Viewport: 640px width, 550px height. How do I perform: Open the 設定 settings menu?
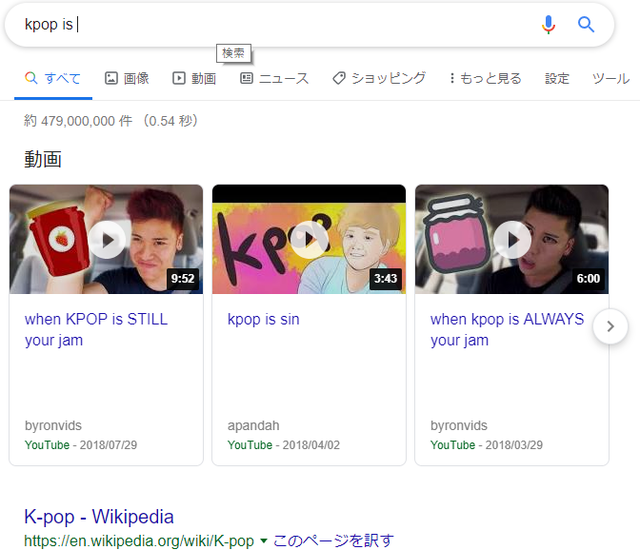click(x=557, y=78)
